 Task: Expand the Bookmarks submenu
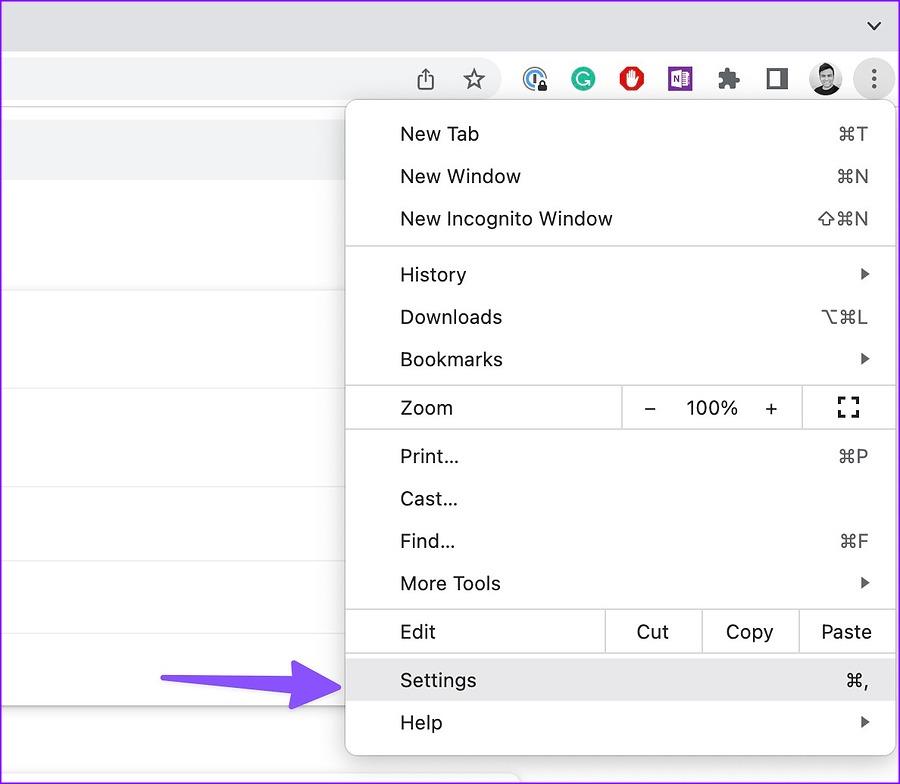[866, 359]
